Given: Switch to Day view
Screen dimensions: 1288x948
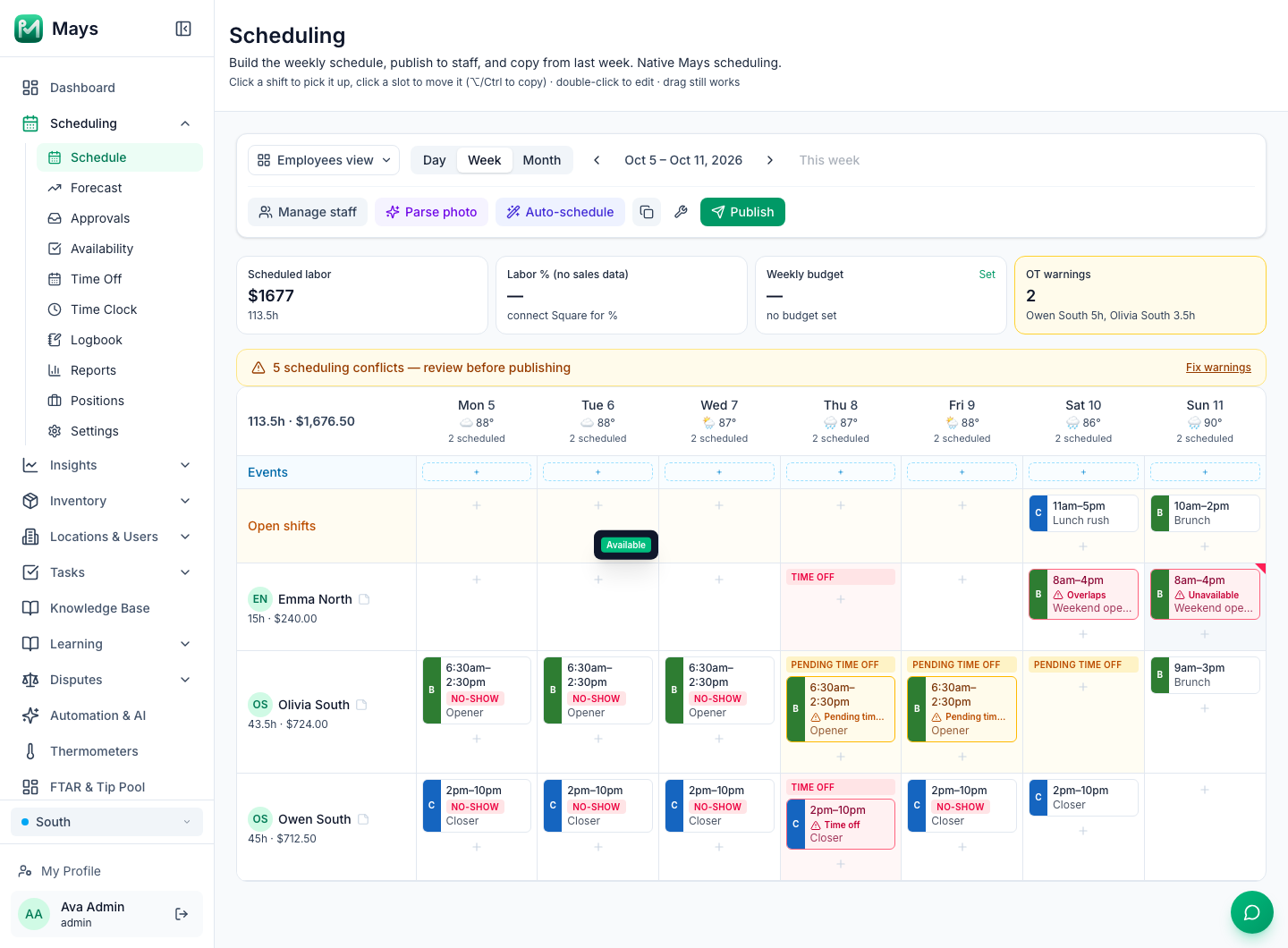Looking at the screenshot, I should pyautogui.click(x=435, y=160).
